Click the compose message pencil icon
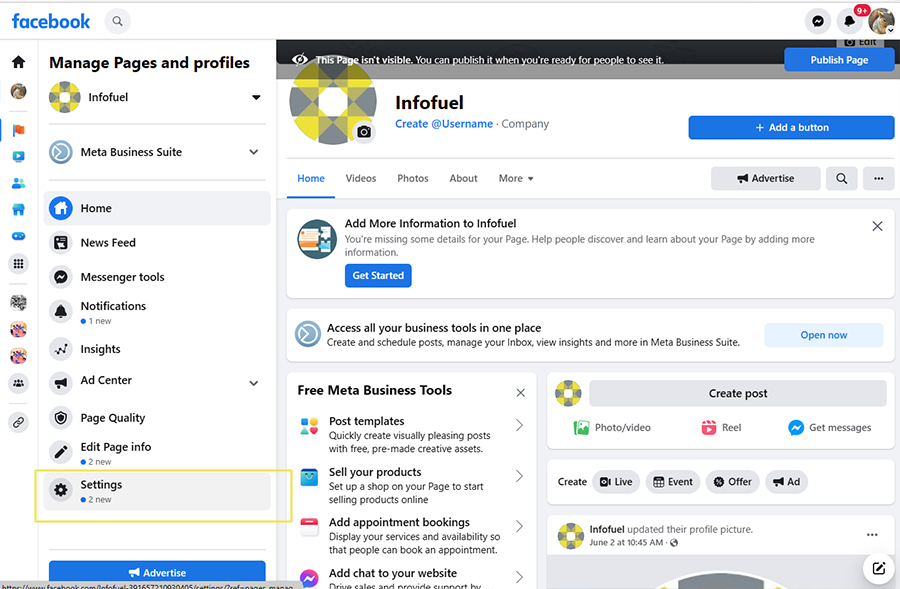 pyautogui.click(x=878, y=569)
